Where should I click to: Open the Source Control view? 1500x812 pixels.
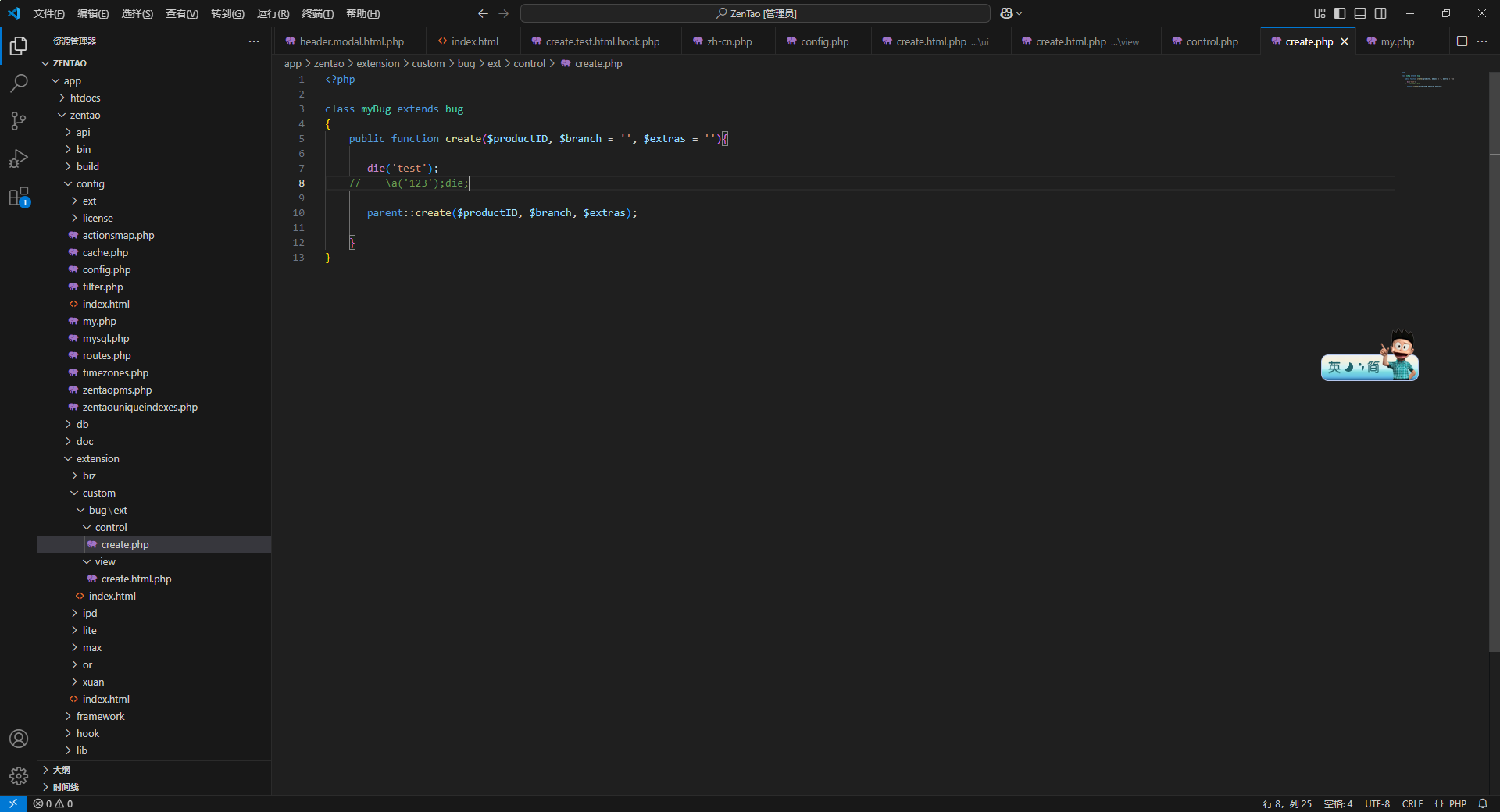tap(19, 121)
